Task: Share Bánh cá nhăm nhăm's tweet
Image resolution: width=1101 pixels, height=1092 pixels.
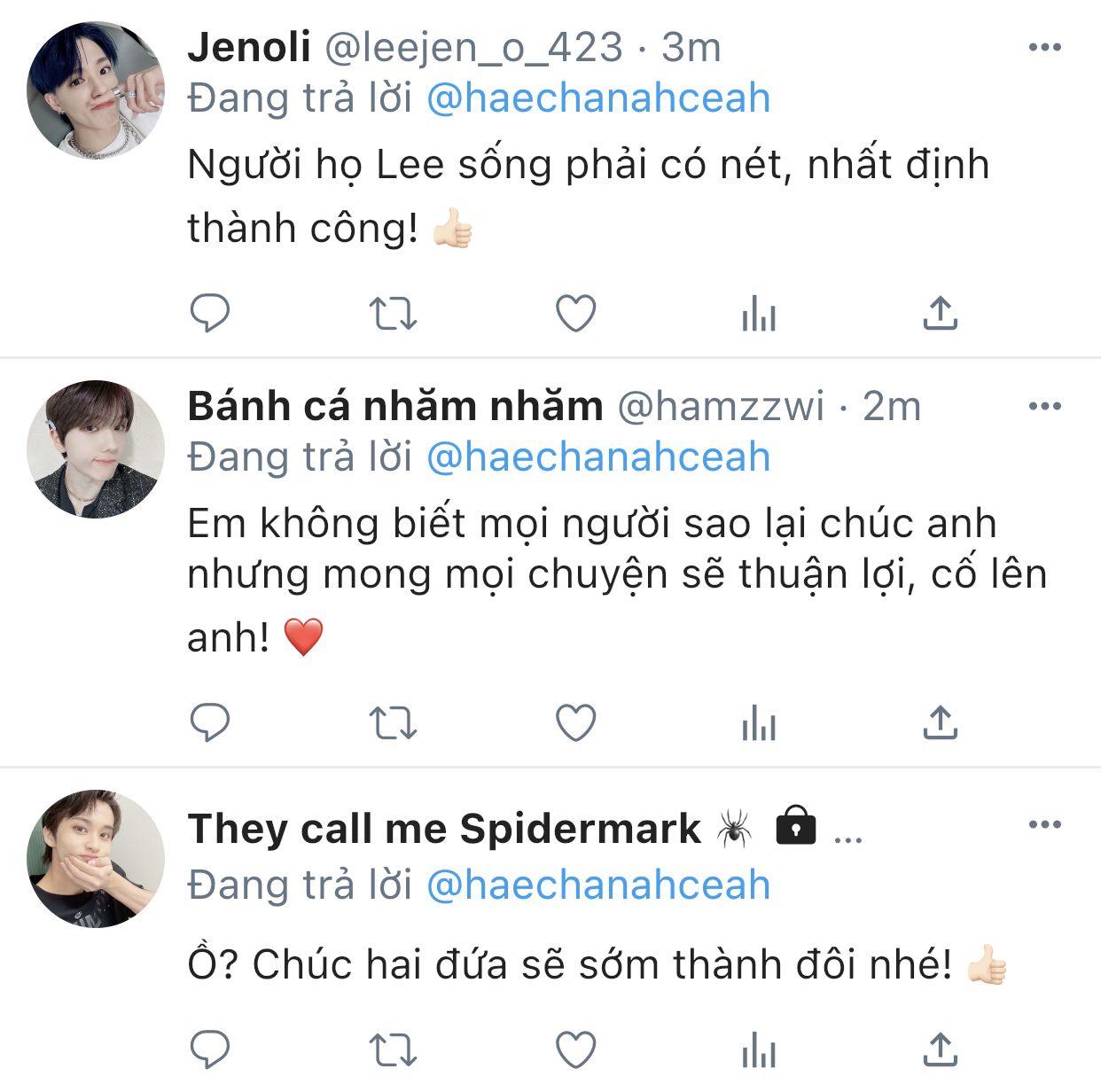Action: 941,722
